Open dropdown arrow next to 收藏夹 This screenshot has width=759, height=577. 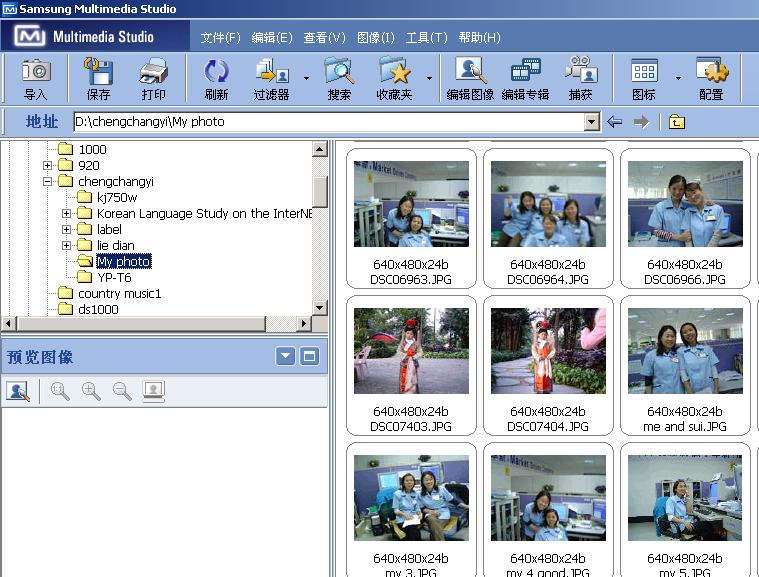(x=429, y=78)
